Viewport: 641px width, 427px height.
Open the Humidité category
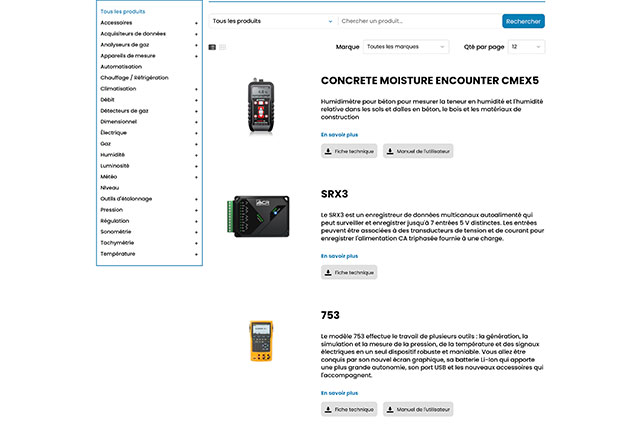tap(113, 155)
